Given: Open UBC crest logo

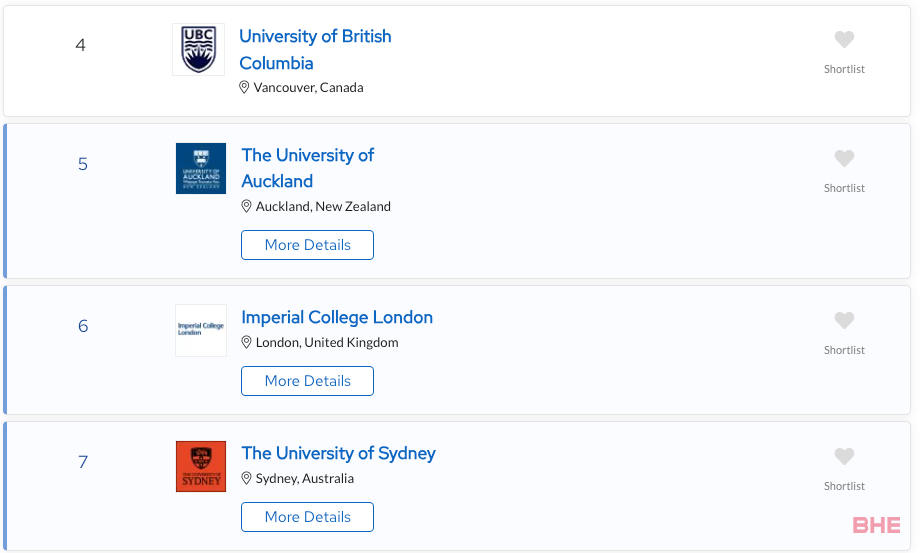Looking at the screenshot, I should (x=198, y=49).
